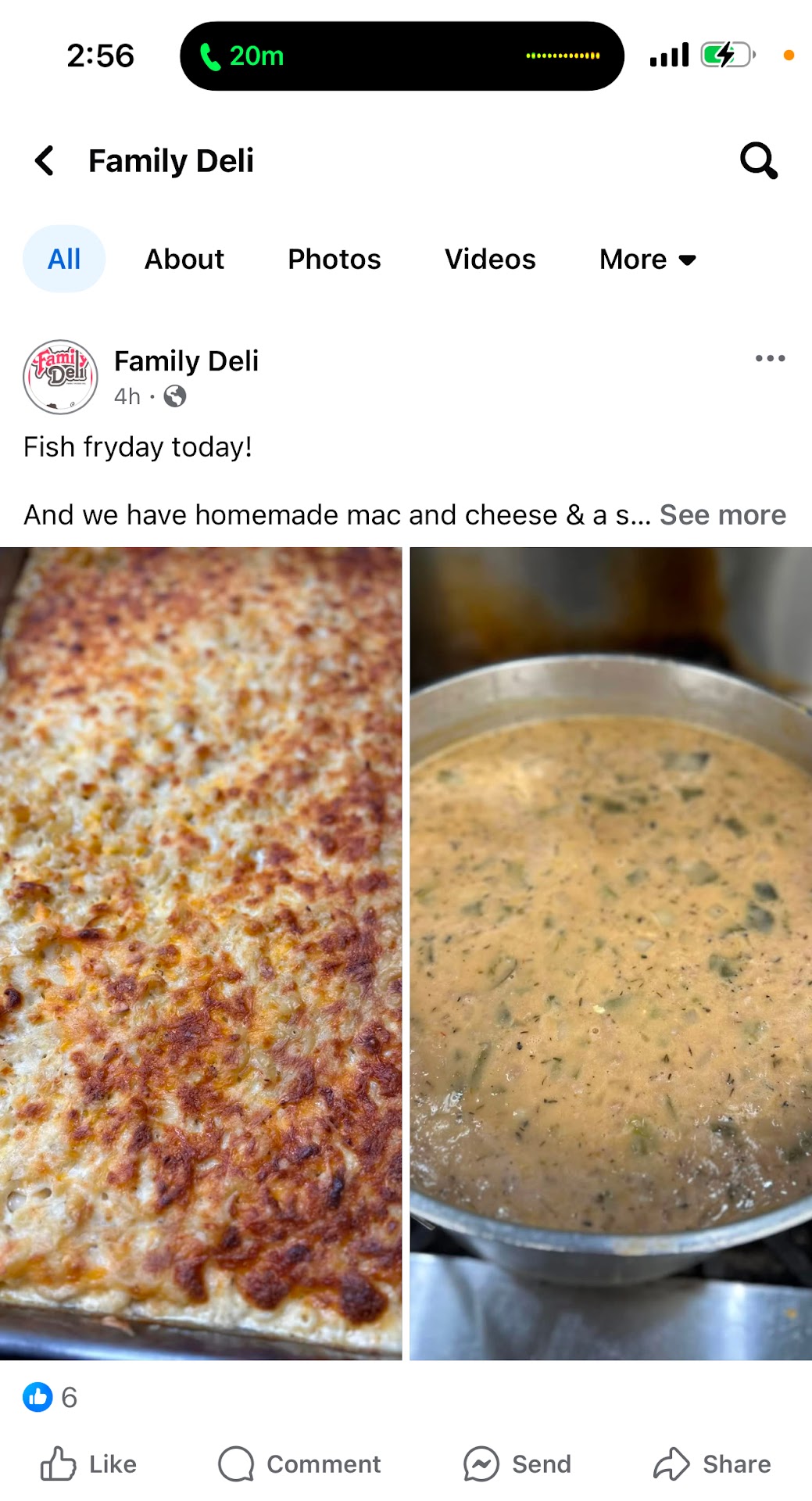Screen dimensions: 812x1501
Task: Open the Comment button
Action: point(299,1464)
